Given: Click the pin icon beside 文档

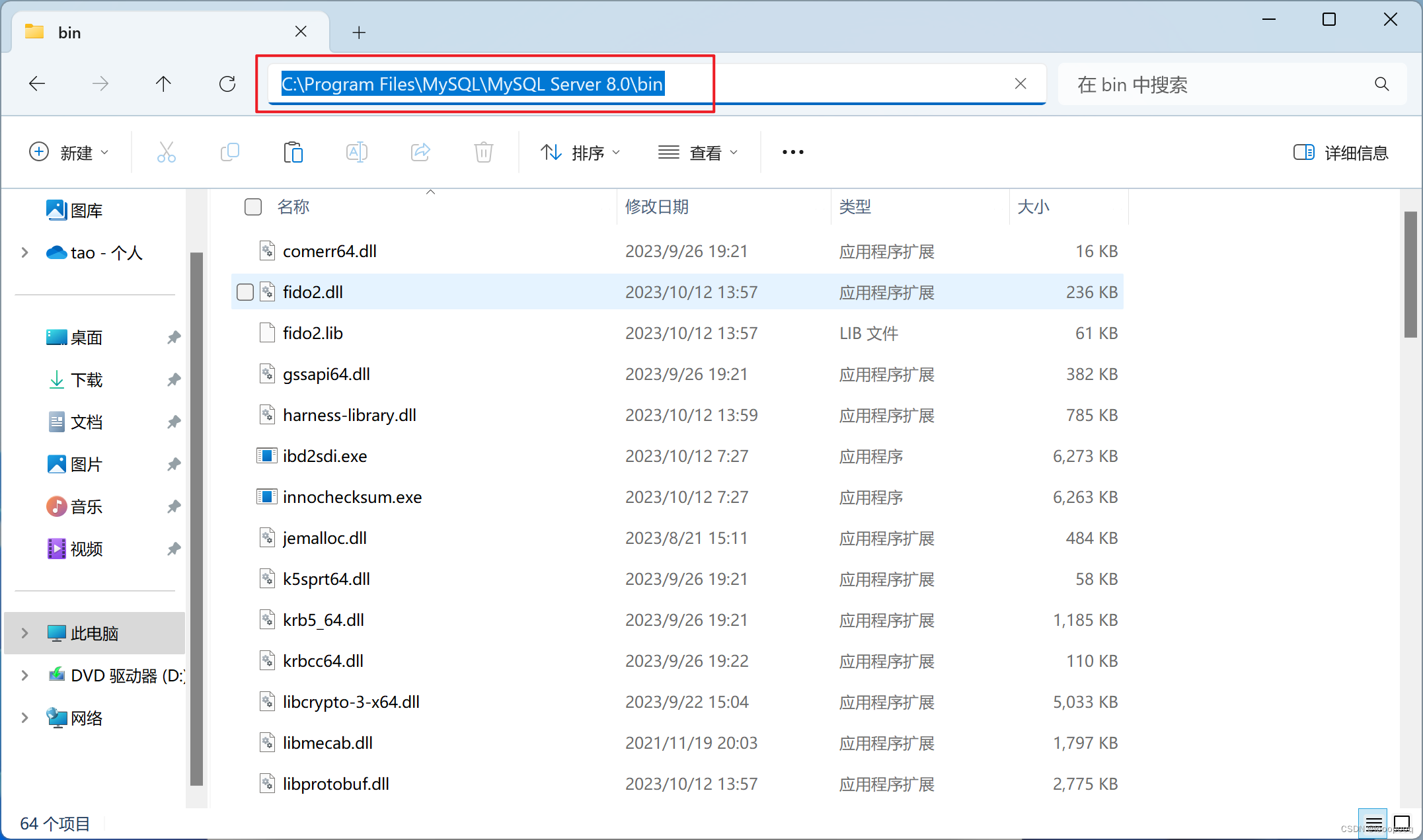Looking at the screenshot, I should click(174, 422).
